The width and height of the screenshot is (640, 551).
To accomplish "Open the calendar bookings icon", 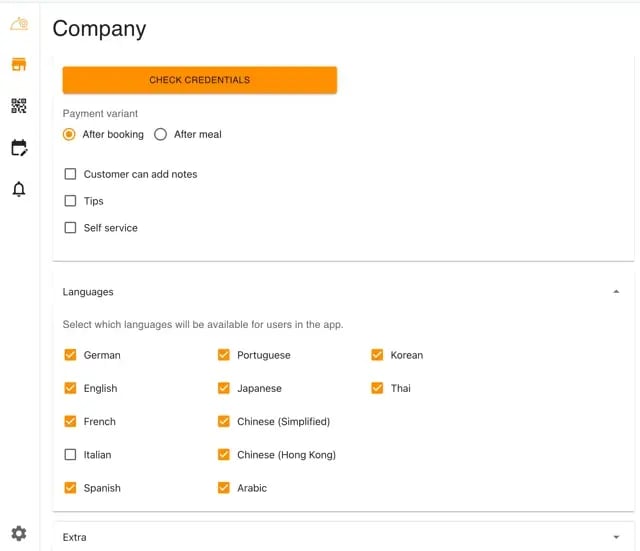I will 19,148.
